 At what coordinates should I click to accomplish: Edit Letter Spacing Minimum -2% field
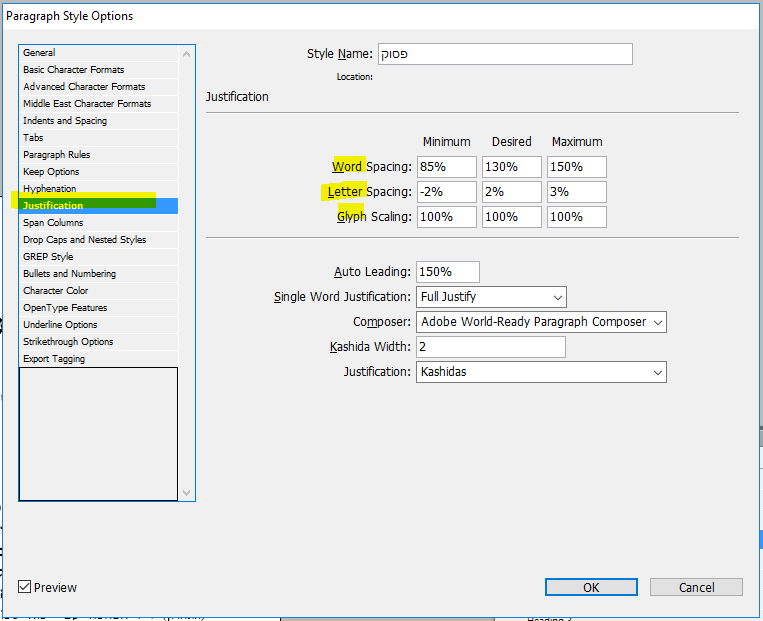447,192
